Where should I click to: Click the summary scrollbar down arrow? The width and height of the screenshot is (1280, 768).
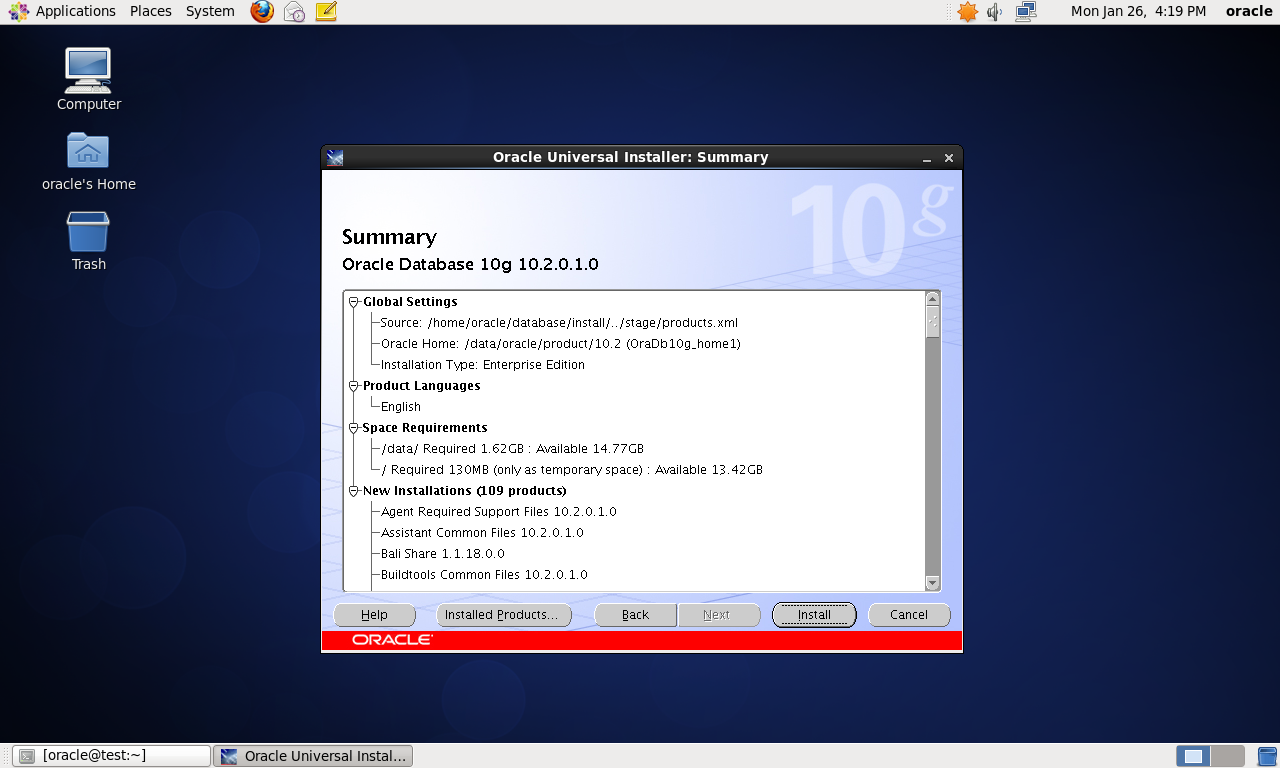(x=933, y=583)
